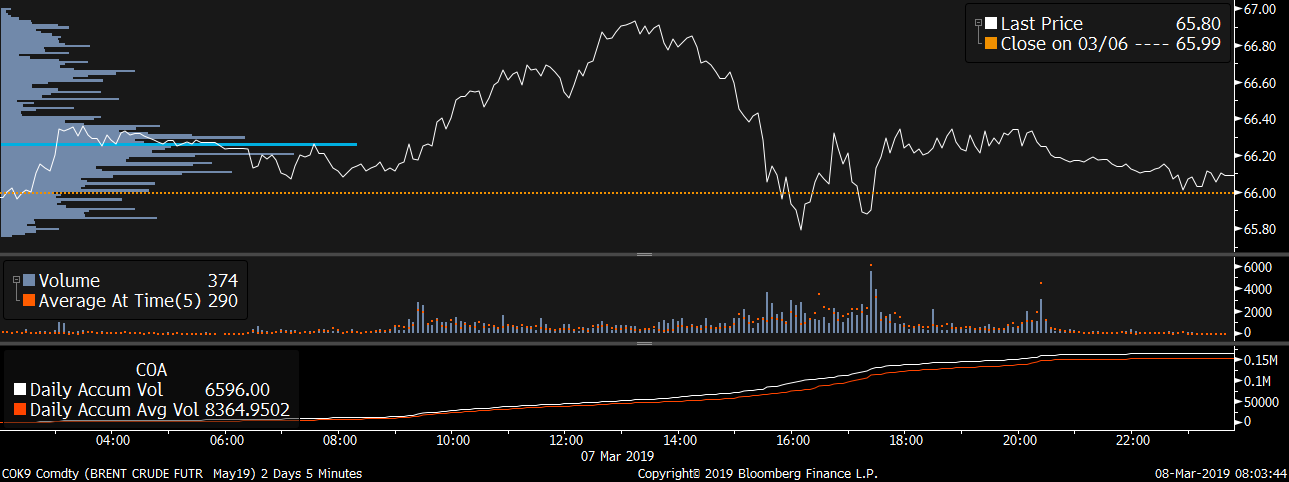The image size is (1289, 482).
Task: Select the Daily Accum Avg Vol label
Action: pyautogui.click(x=115, y=409)
